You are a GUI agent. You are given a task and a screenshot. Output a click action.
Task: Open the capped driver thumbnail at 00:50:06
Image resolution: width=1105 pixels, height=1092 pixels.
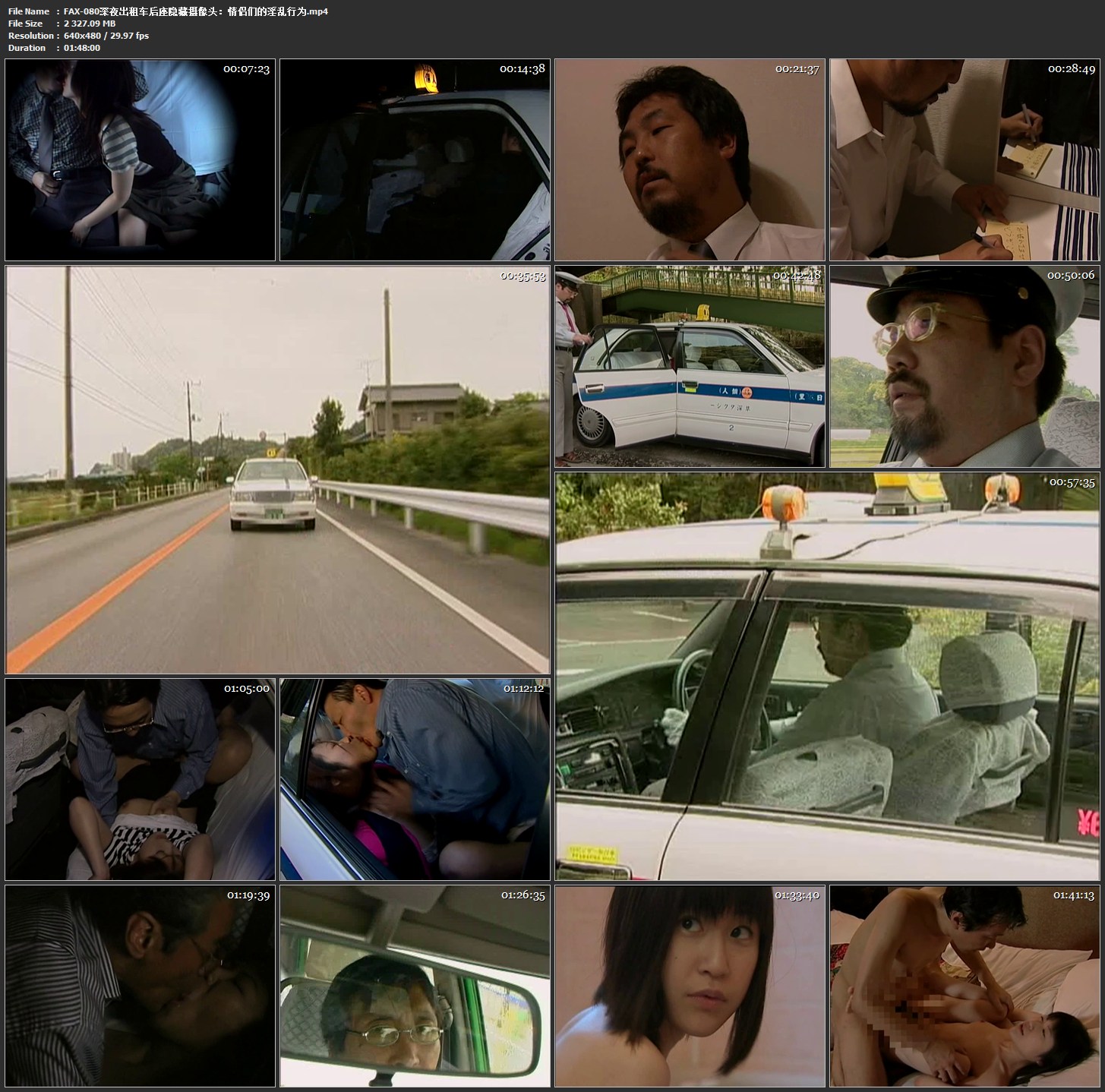(x=965, y=367)
